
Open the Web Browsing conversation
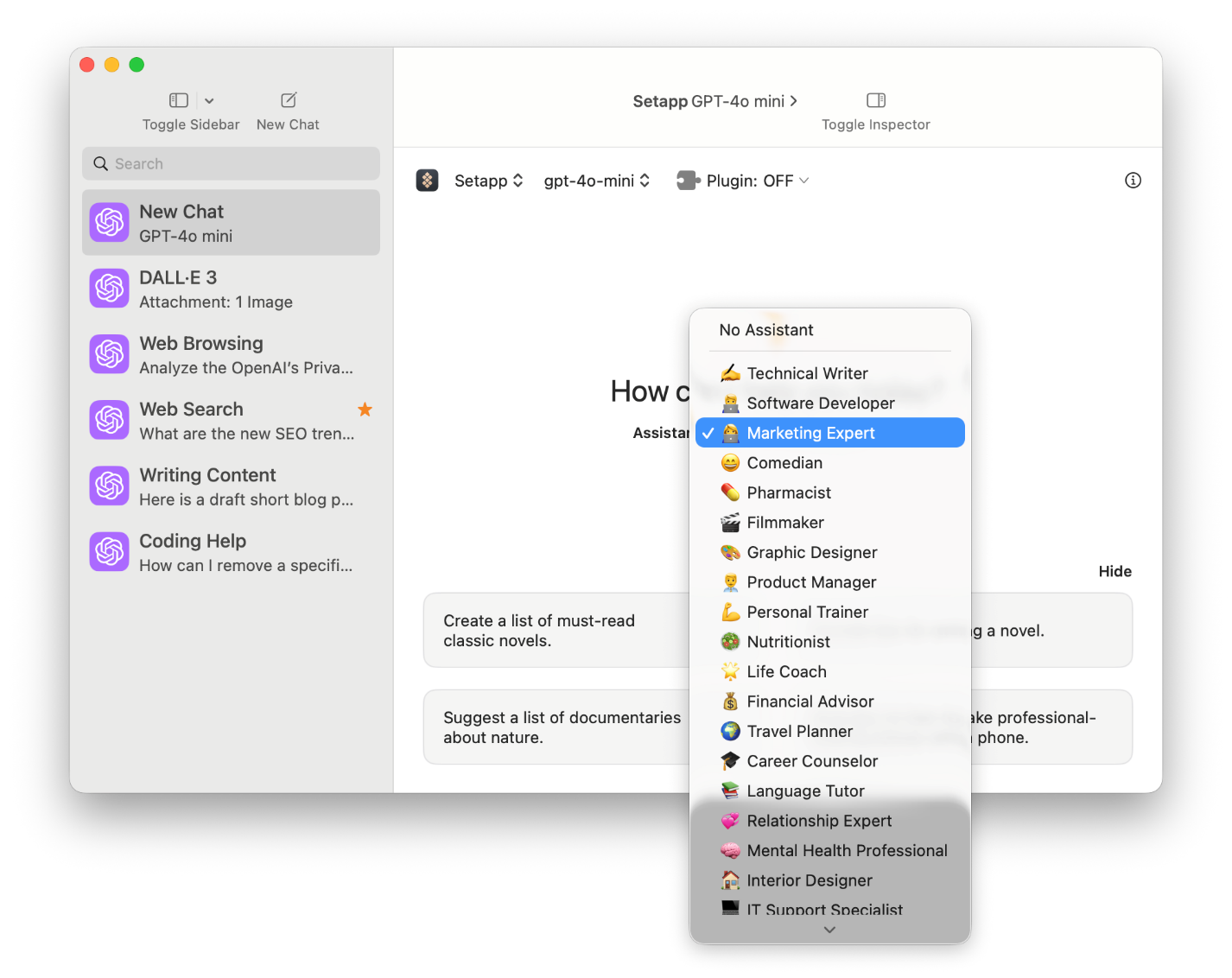[x=231, y=354]
